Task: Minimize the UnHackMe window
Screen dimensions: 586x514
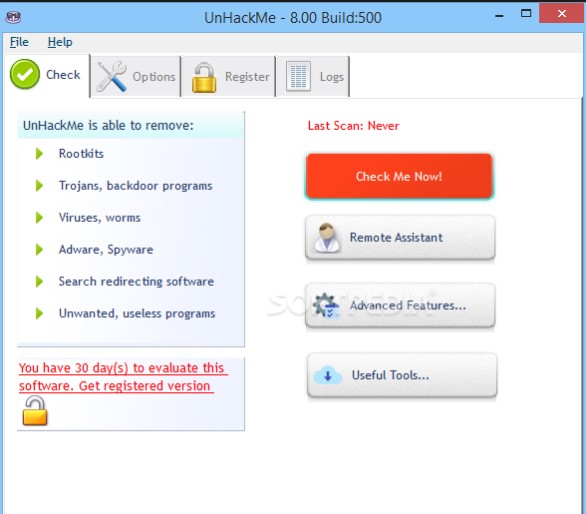Action: pyautogui.click(x=499, y=16)
